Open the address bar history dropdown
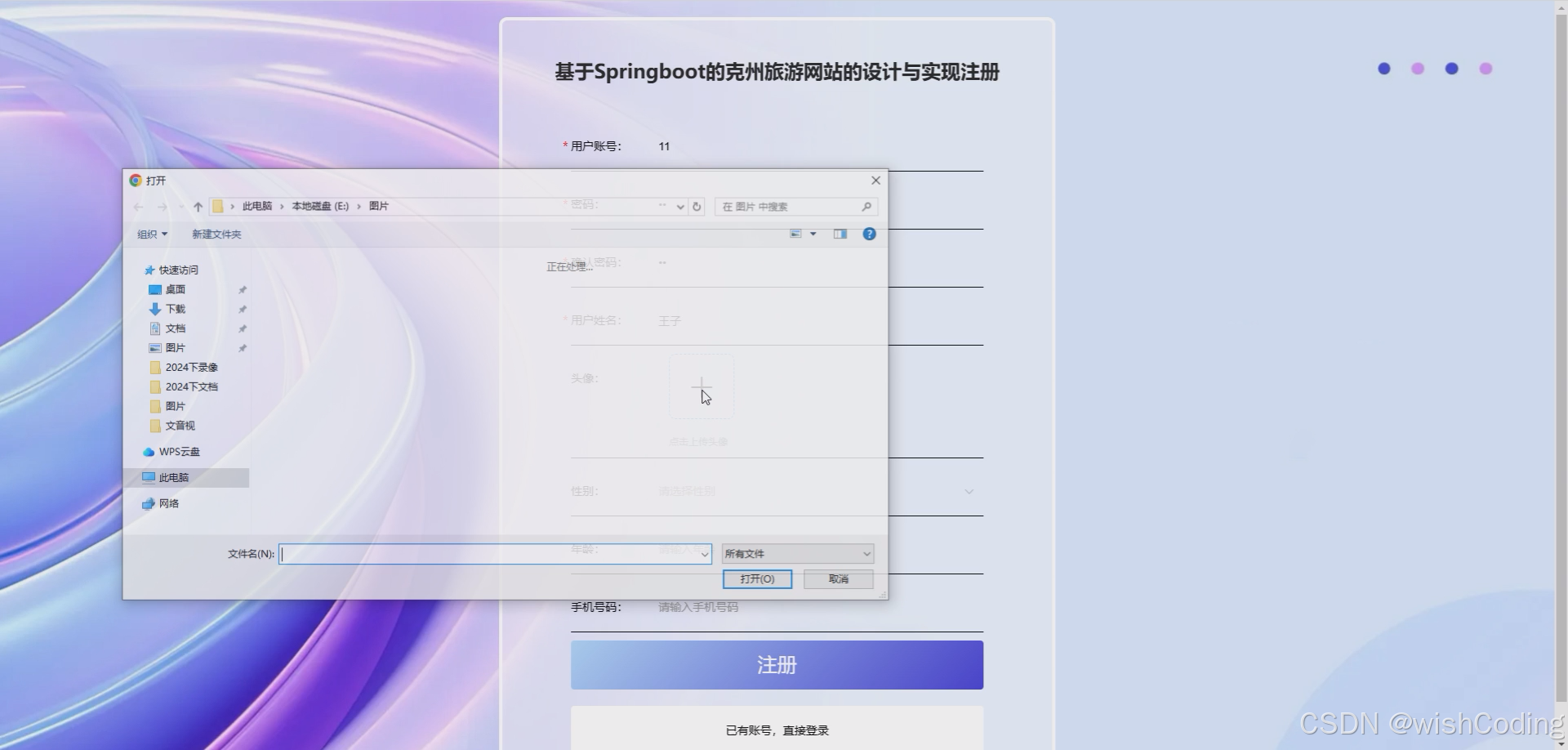Image resolution: width=1568 pixels, height=750 pixels. (680, 207)
